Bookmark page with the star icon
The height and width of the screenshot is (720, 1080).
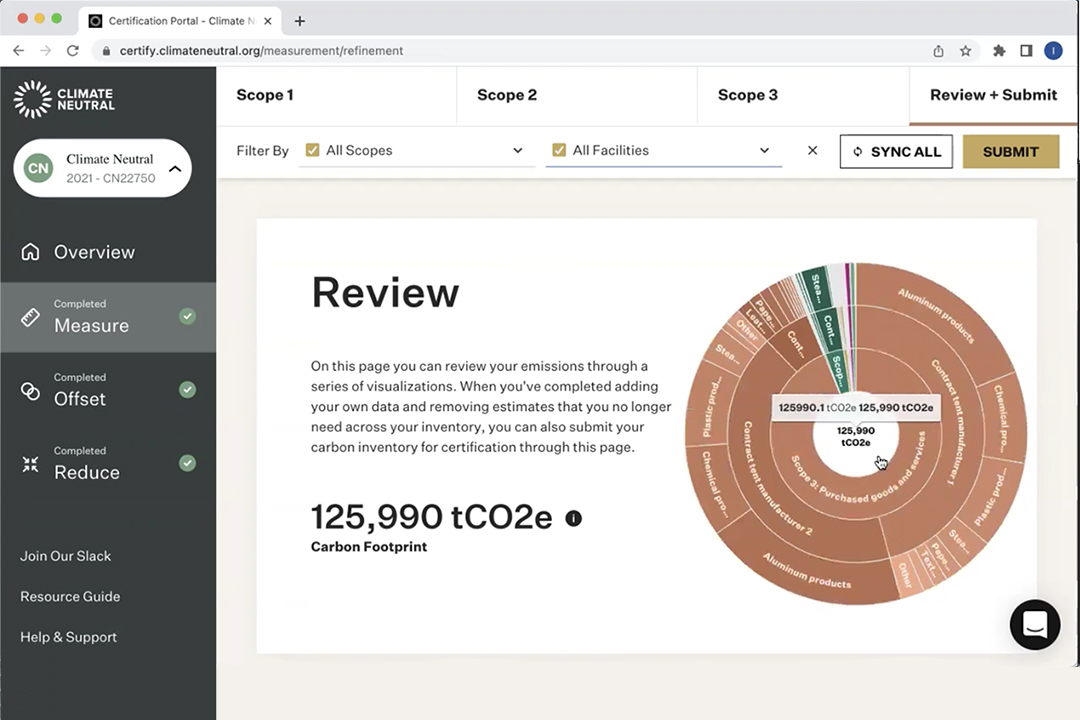pos(965,50)
